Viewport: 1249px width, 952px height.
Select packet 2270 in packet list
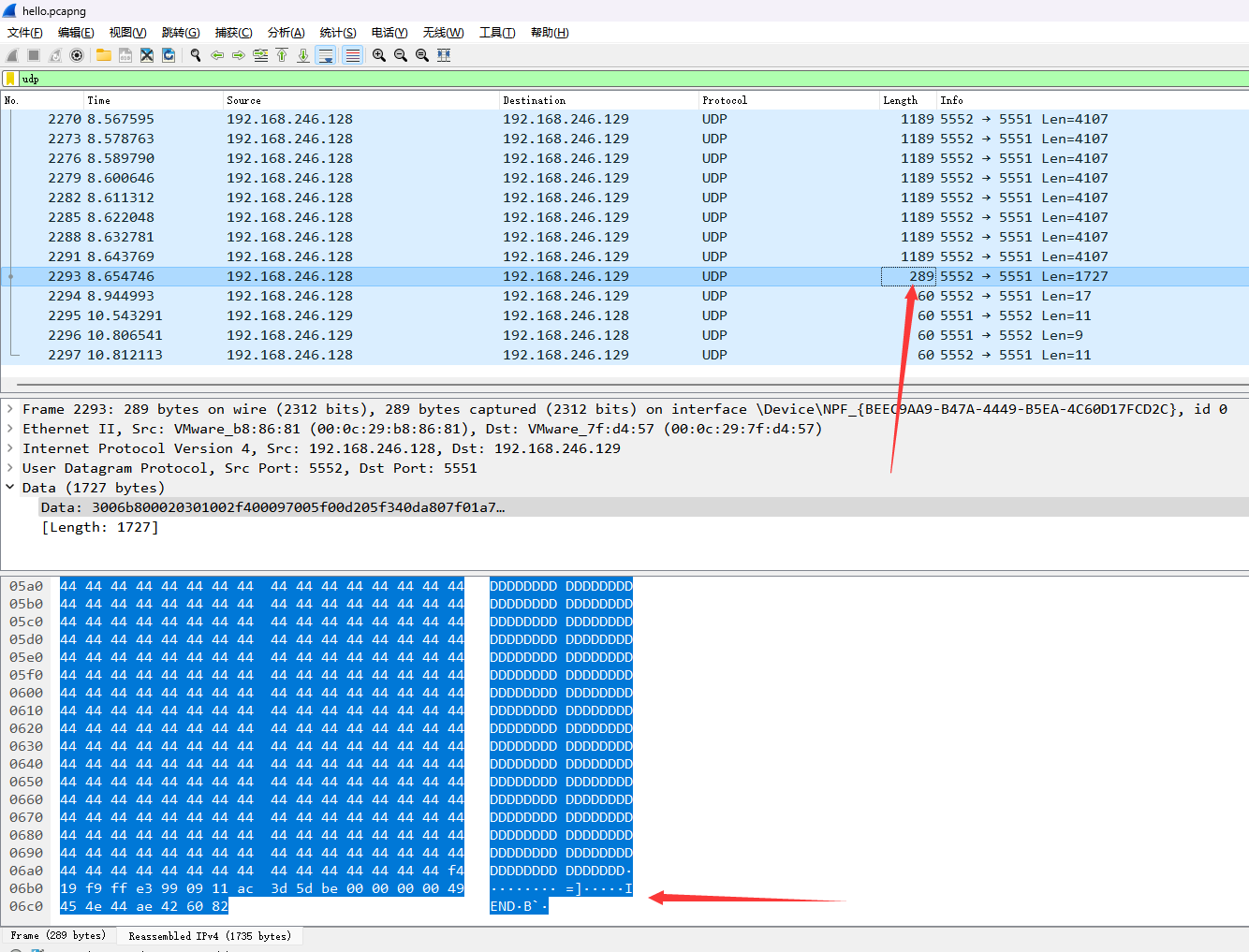[x=624, y=119]
